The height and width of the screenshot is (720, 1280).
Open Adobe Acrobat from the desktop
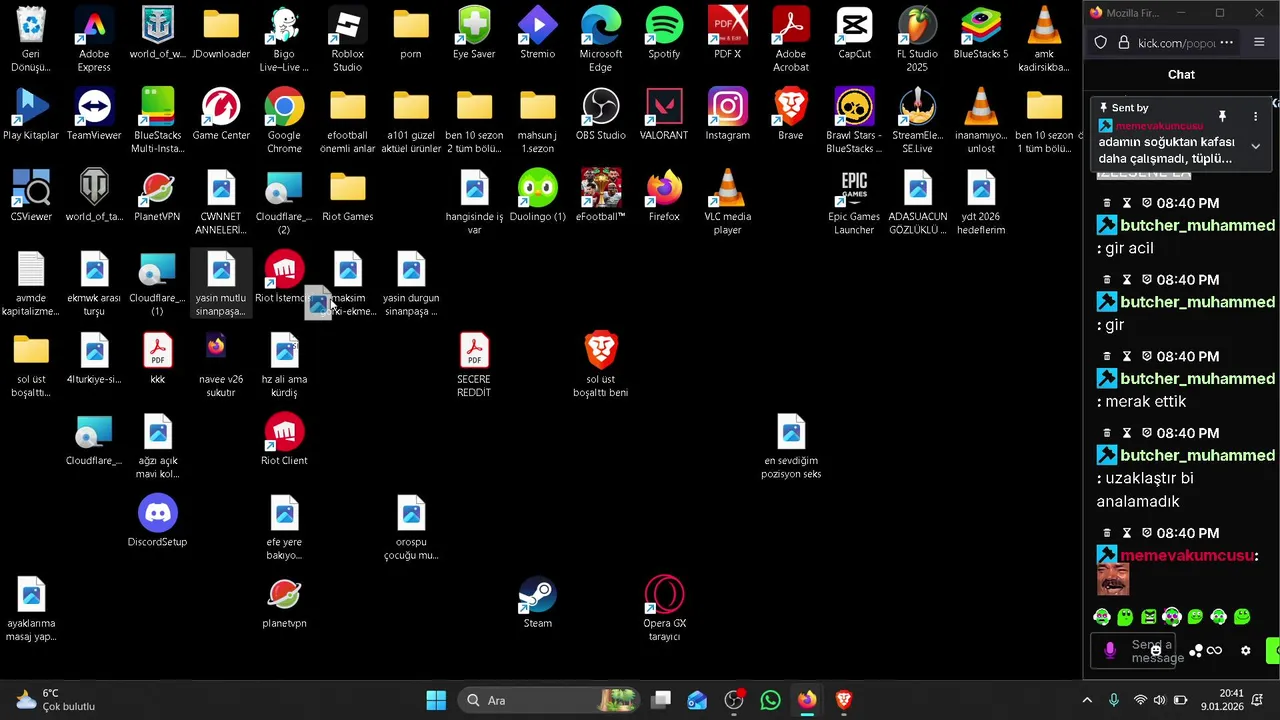pos(791,40)
